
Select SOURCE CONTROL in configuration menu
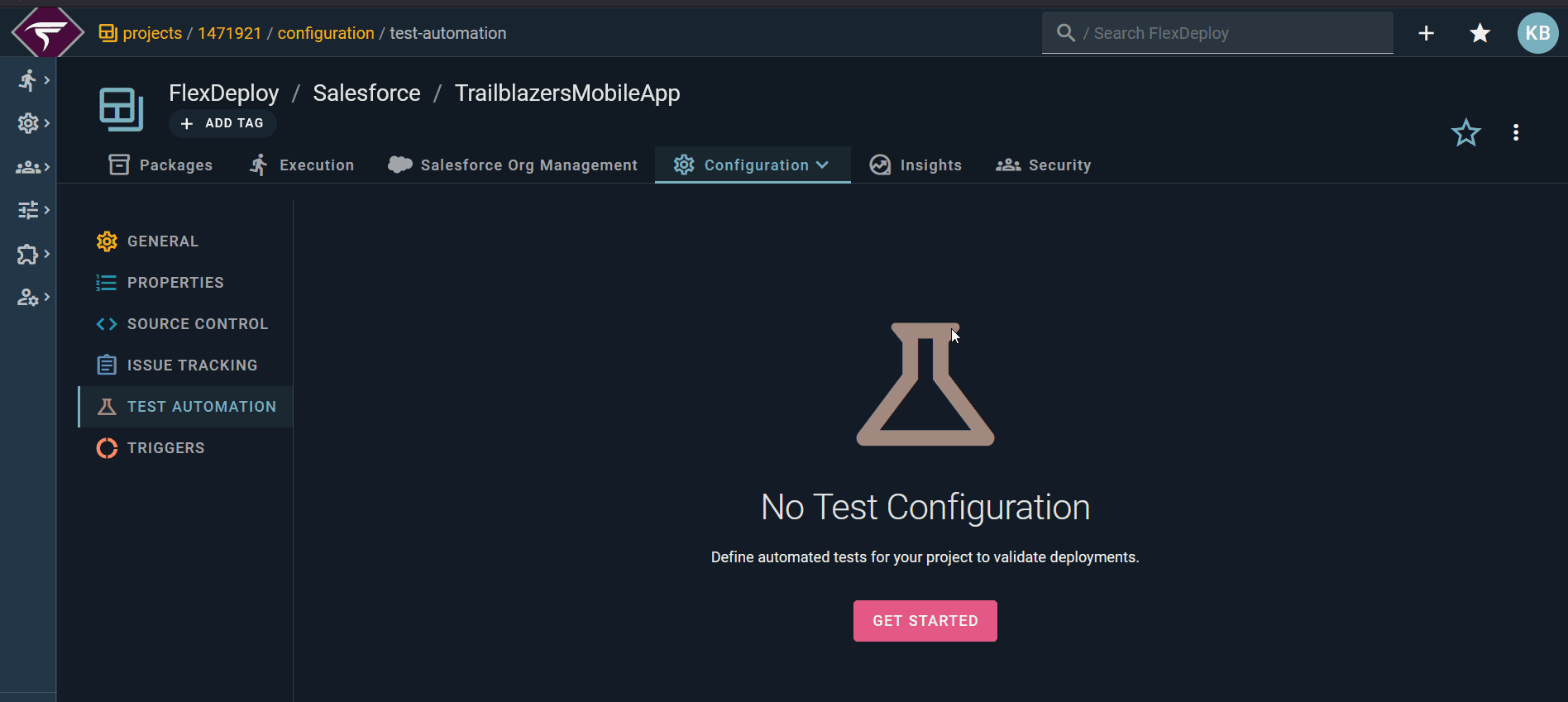pos(186,324)
